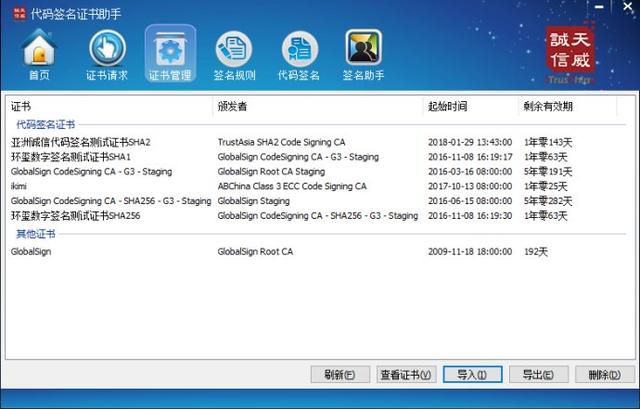Click start time 2016-03-16 08:00:00
Image resolution: width=640 pixels, height=409 pixels.
pos(470,171)
